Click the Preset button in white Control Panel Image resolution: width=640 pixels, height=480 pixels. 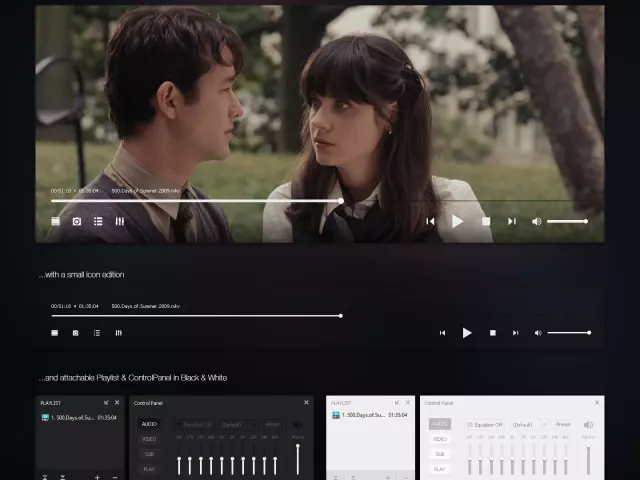tap(562, 425)
